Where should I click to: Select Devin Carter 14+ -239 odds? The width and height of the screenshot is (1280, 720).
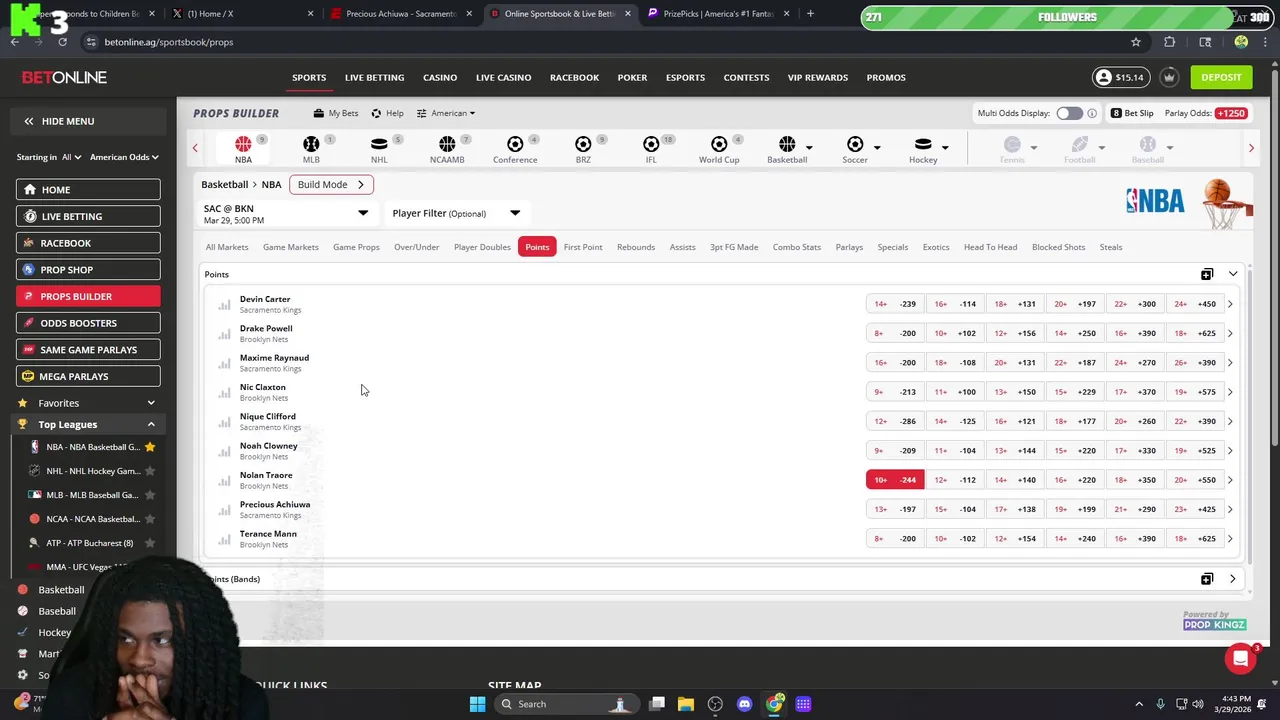(x=895, y=304)
